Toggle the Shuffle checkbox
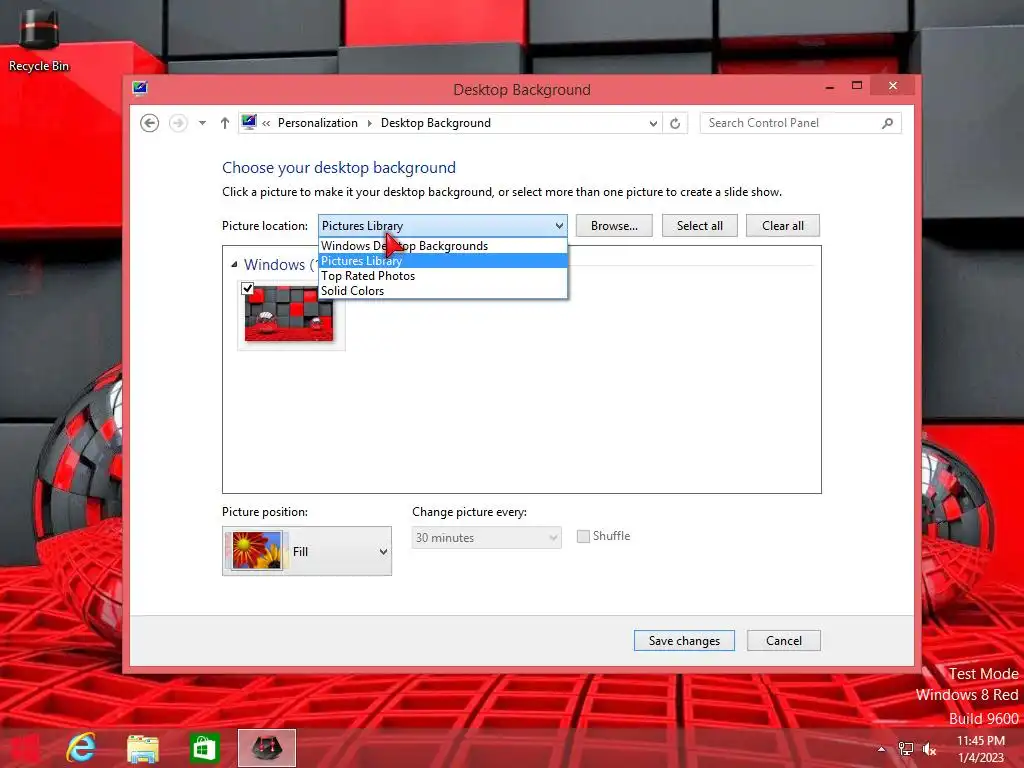1024x768 pixels. (583, 536)
